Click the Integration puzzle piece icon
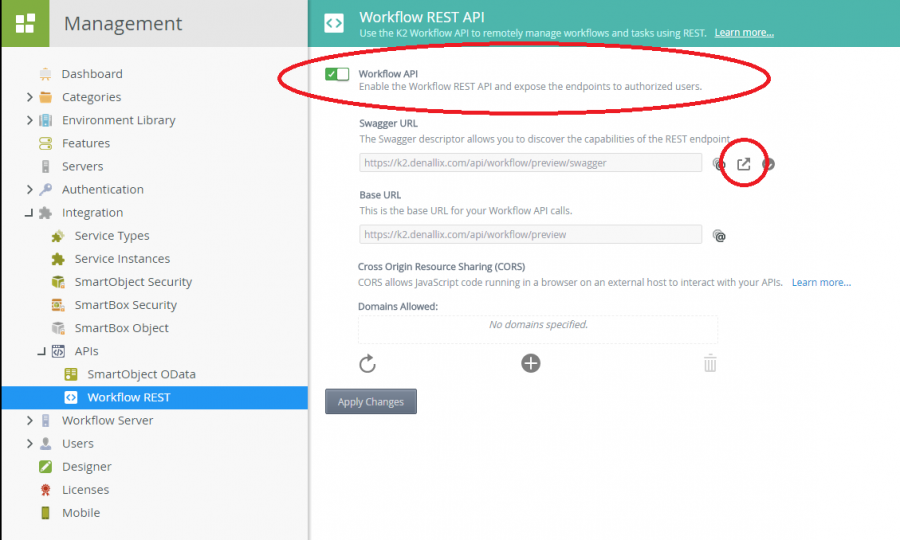 tap(45, 213)
